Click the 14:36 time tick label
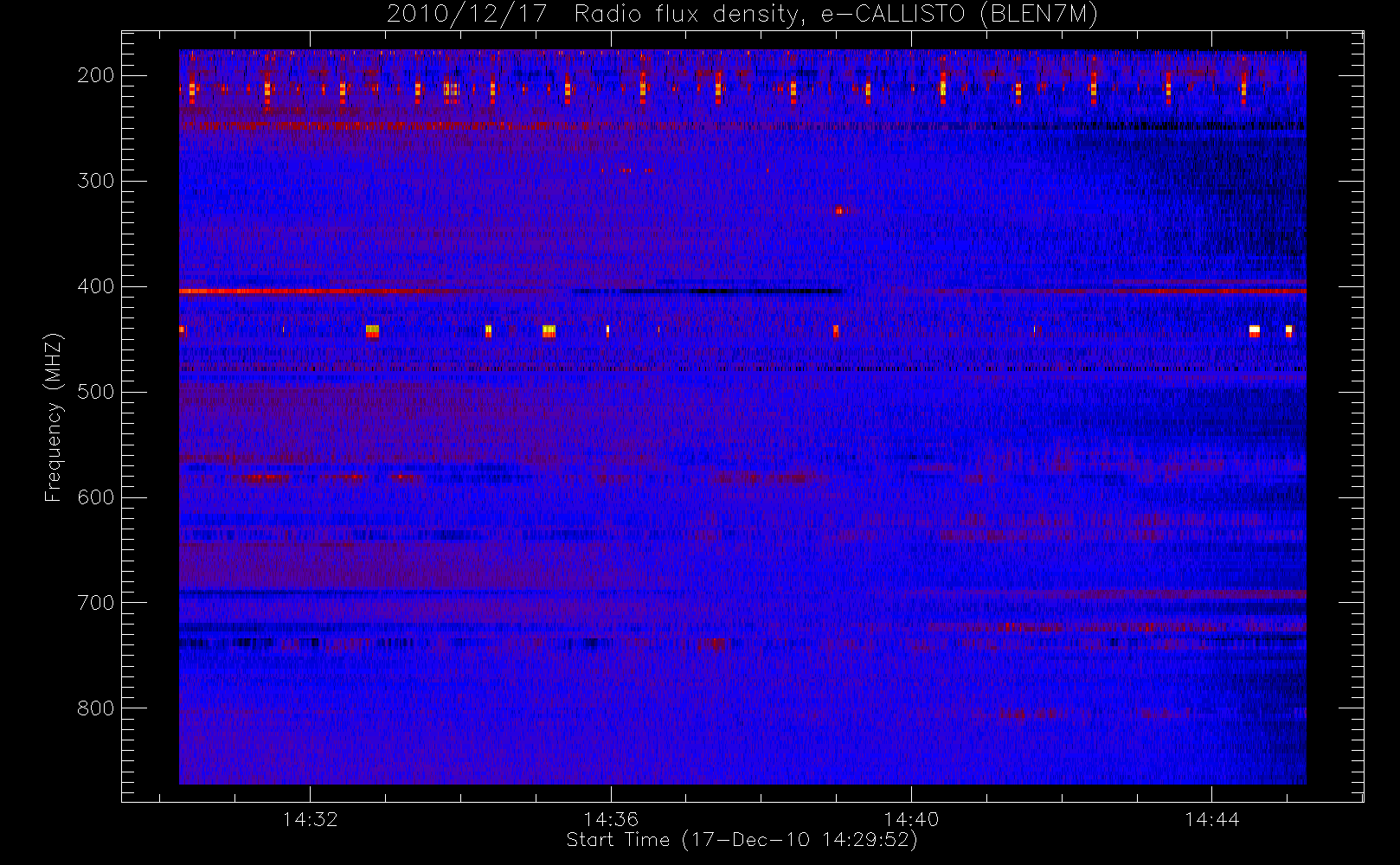 [610, 819]
